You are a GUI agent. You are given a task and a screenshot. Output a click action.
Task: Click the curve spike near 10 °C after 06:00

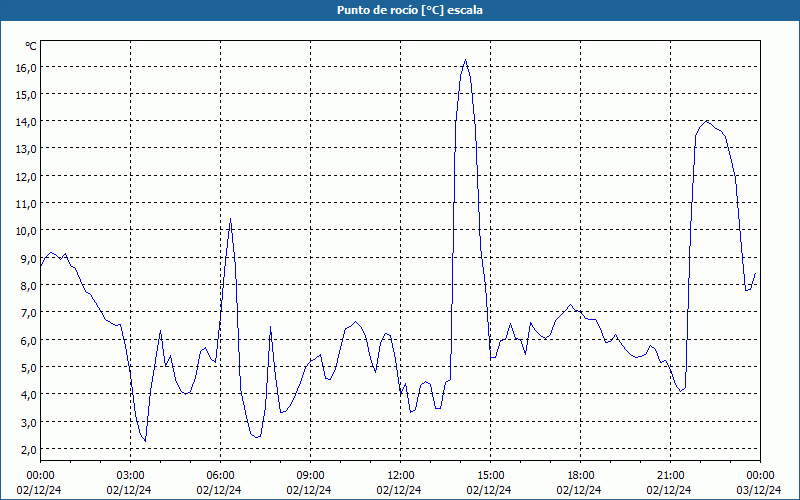coord(231,219)
